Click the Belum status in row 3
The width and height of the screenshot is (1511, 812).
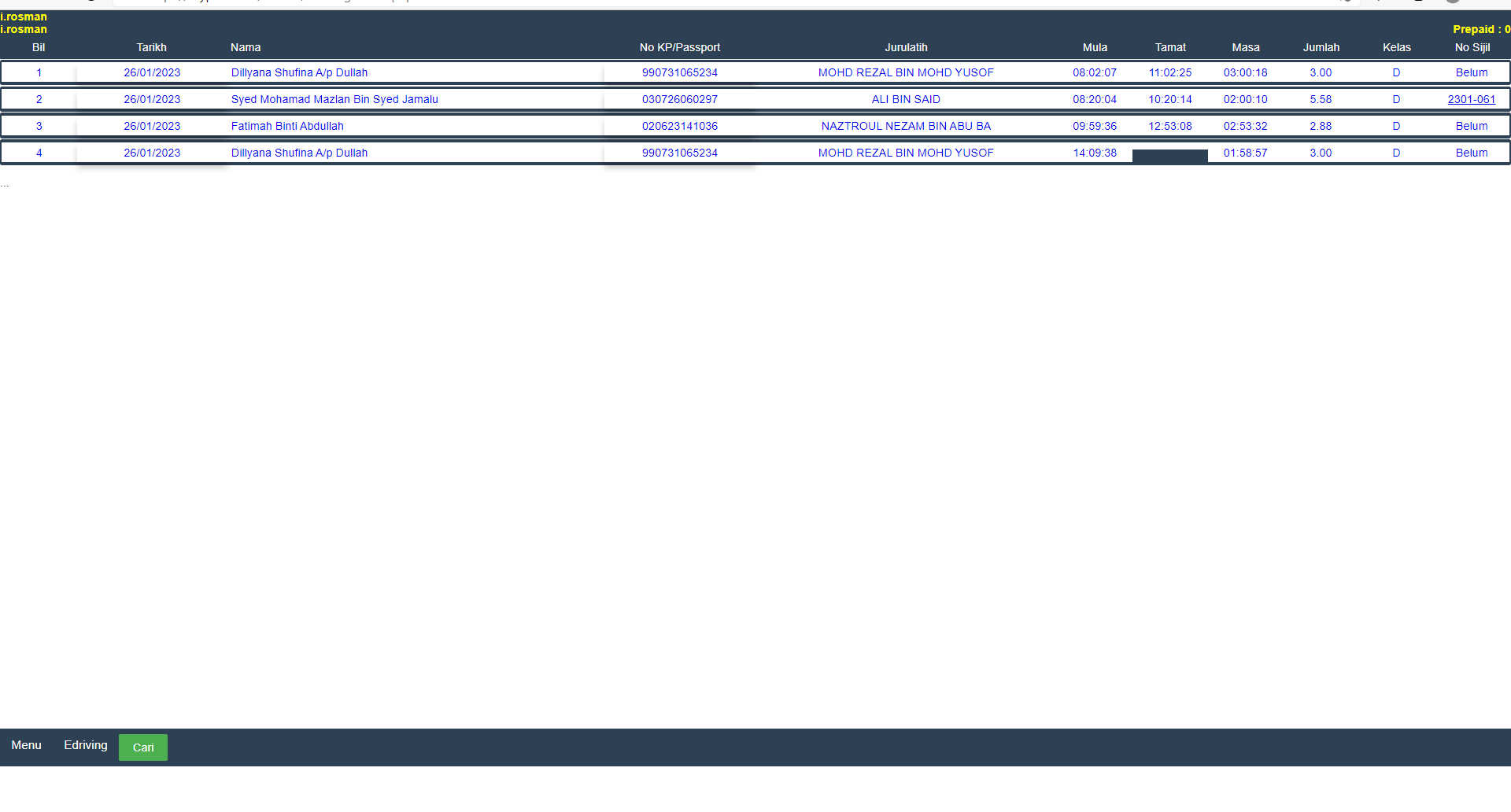[1471, 126]
